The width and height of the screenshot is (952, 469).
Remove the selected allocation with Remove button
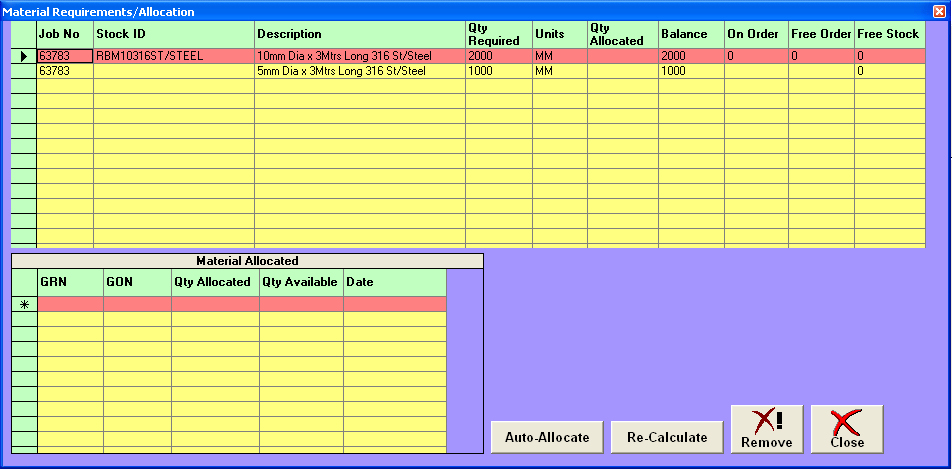[x=767, y=429]
